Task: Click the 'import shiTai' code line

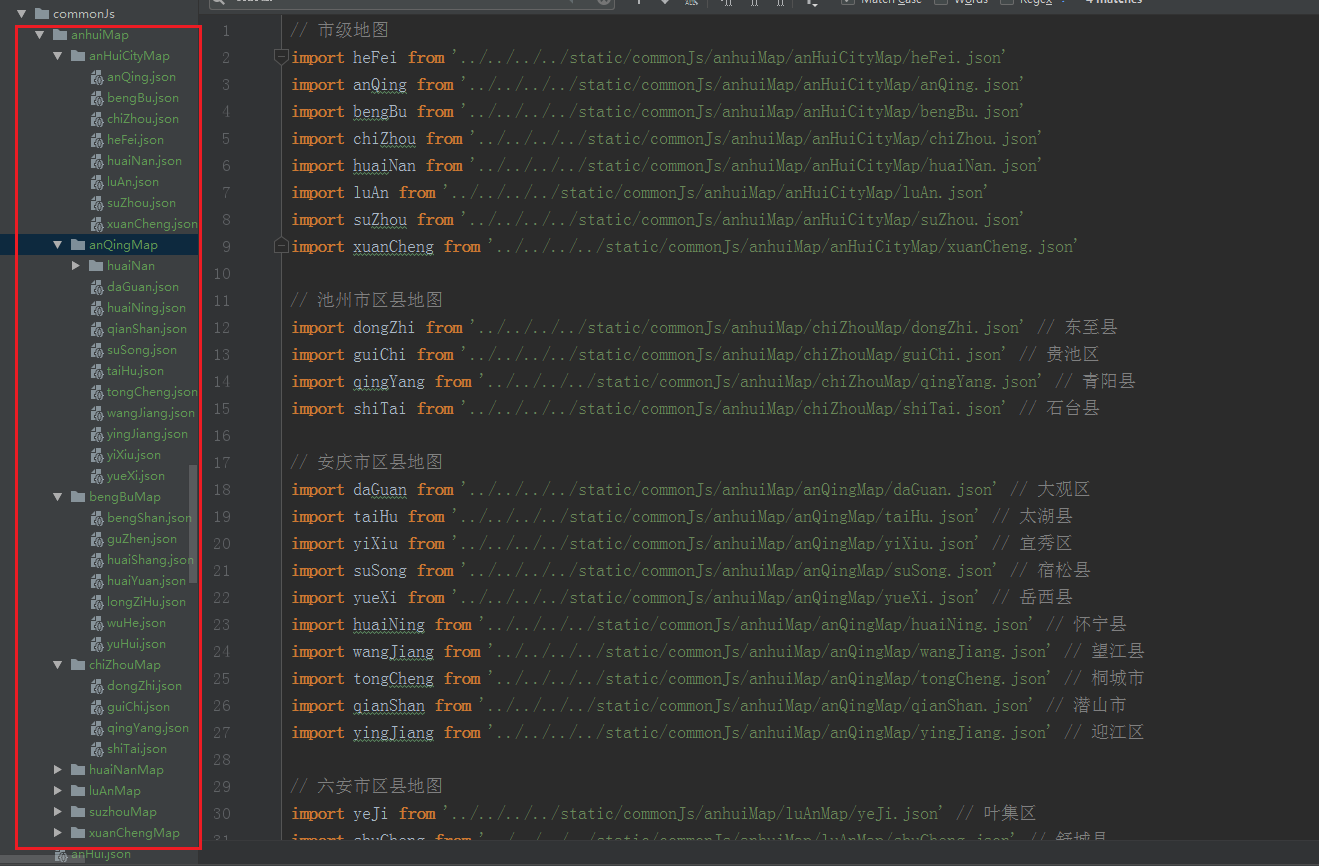Action: pyautogui.click(x=695, y=408)
